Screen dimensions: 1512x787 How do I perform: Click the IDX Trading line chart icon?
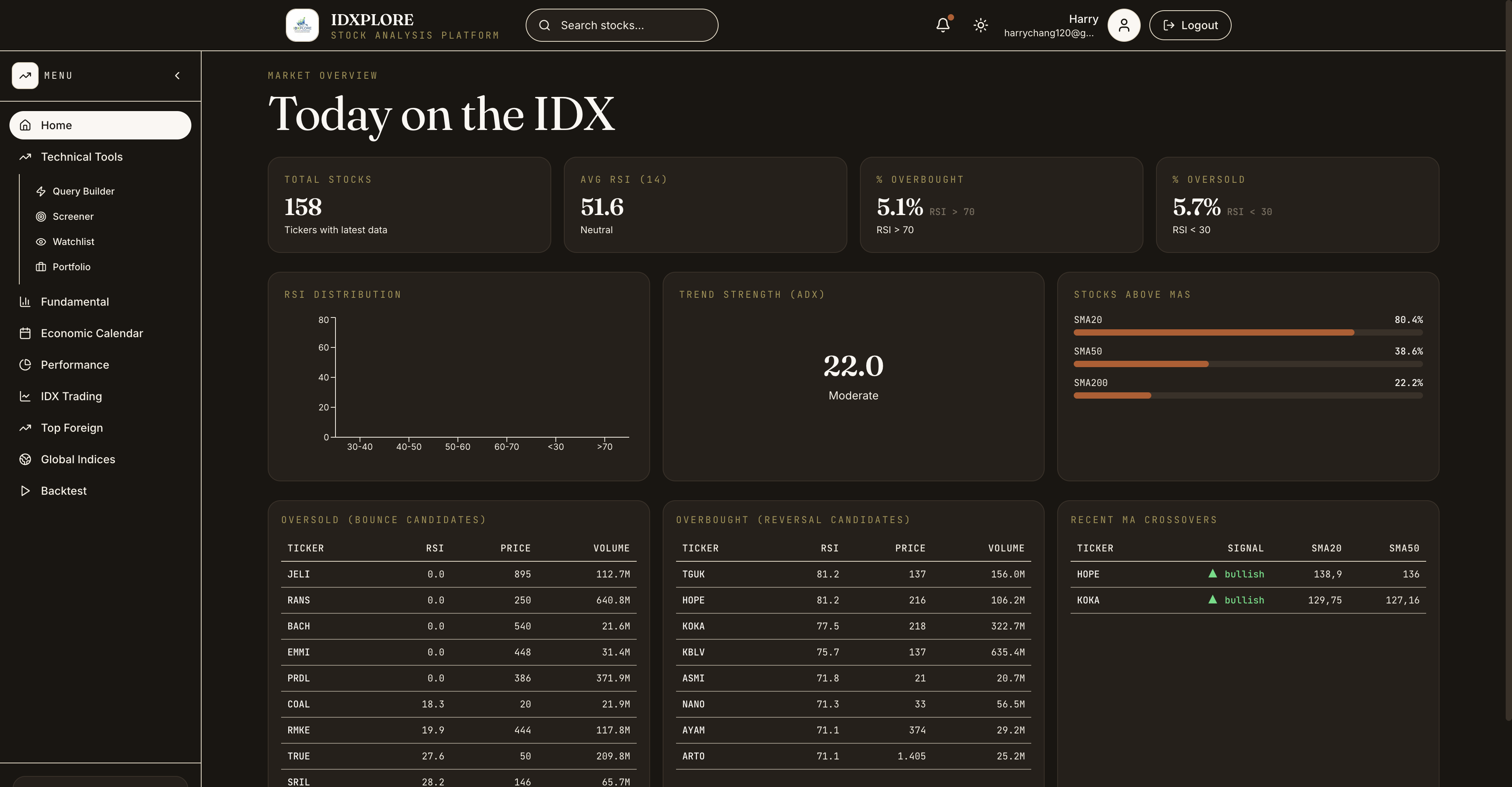(x=25, y=396)
